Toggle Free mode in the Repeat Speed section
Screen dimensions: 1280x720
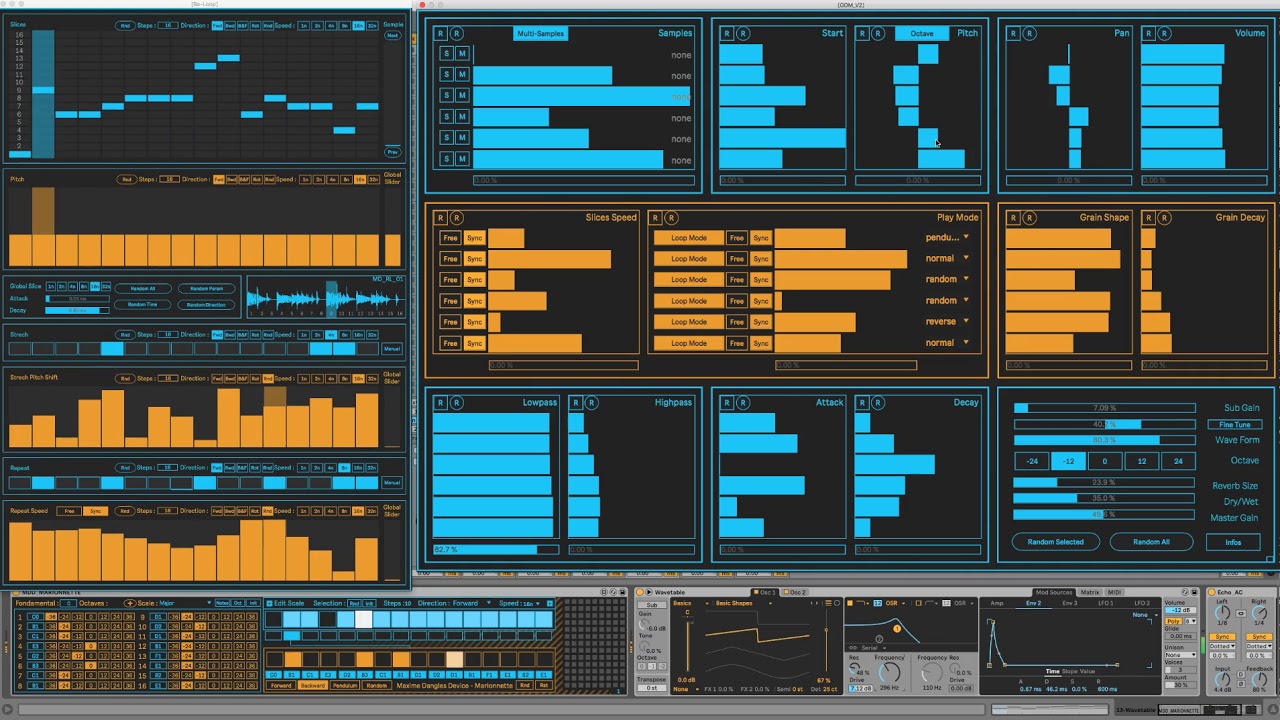69,511
